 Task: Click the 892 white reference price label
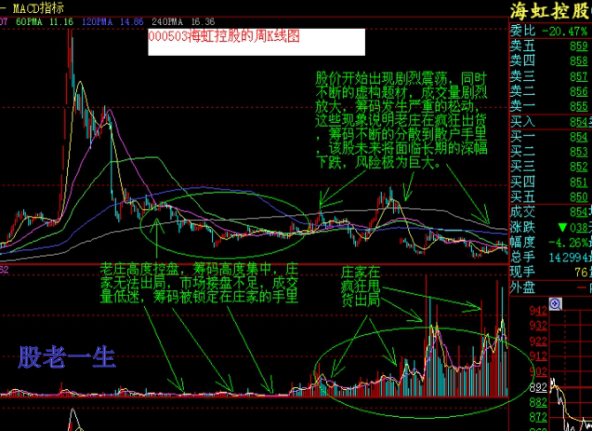(x=538, y=388)
